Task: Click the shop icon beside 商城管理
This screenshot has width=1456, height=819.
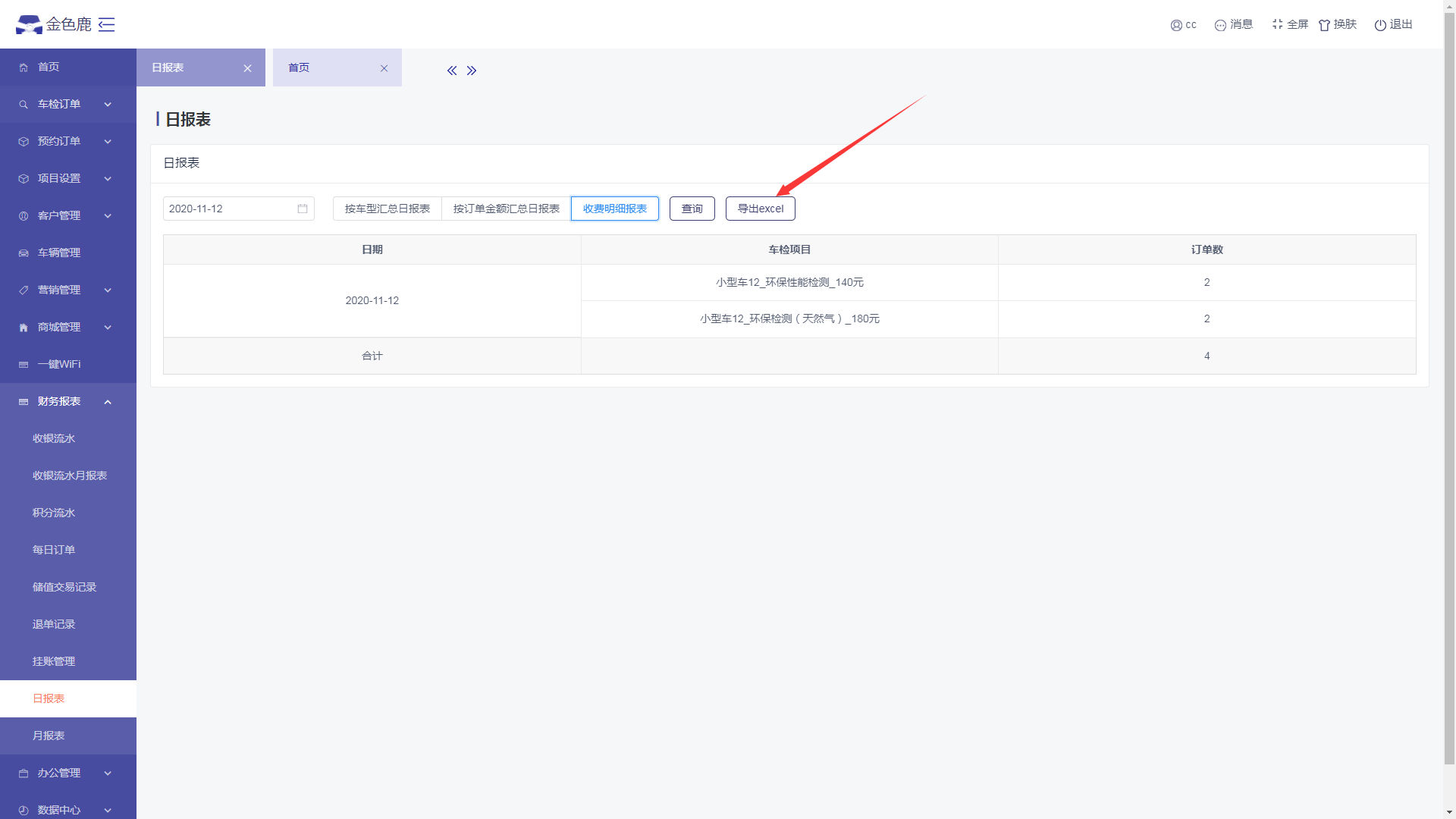Action: pyautogui.click(x=24, y=328)
